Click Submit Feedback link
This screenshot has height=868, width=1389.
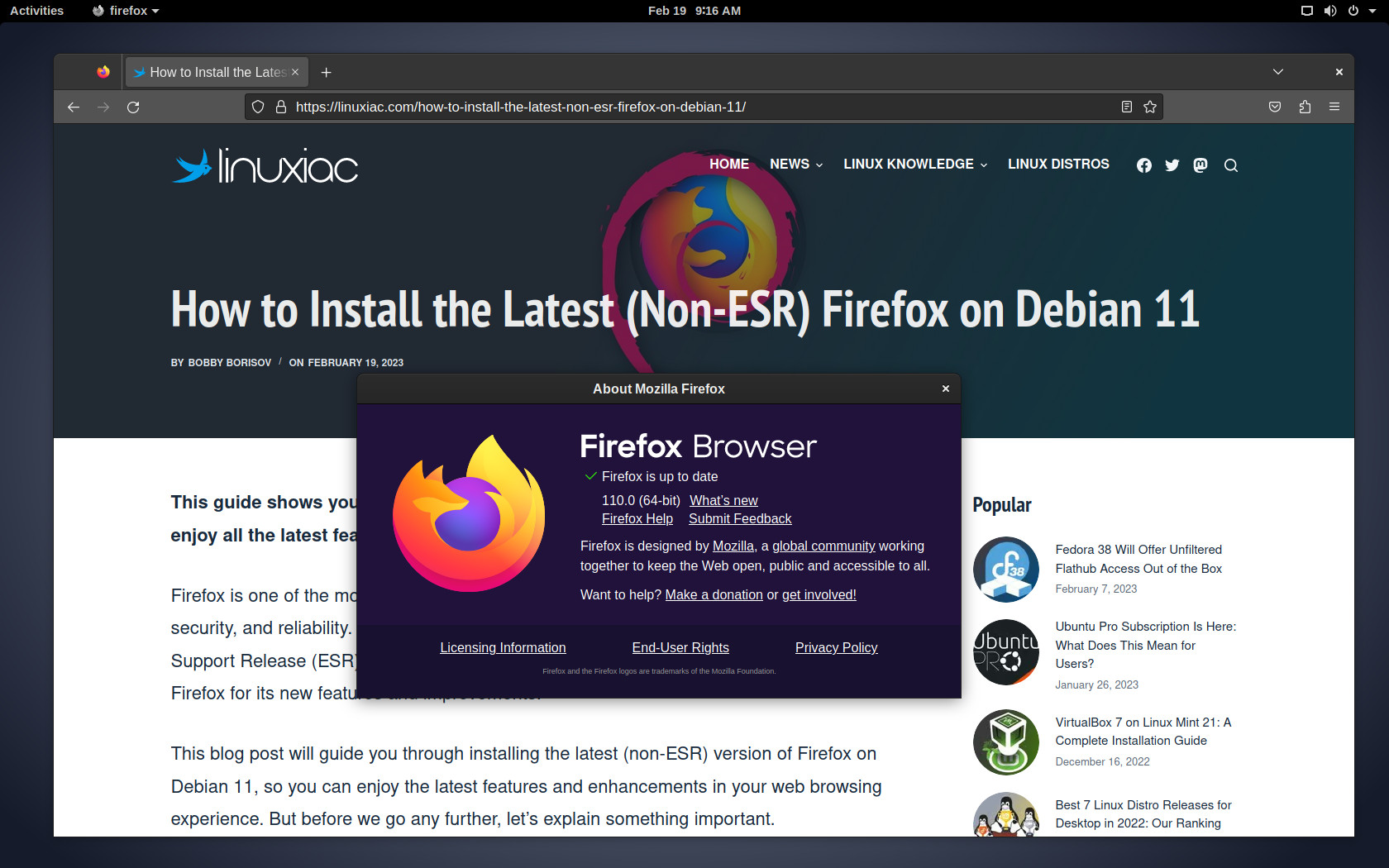(x=740, y=519)
